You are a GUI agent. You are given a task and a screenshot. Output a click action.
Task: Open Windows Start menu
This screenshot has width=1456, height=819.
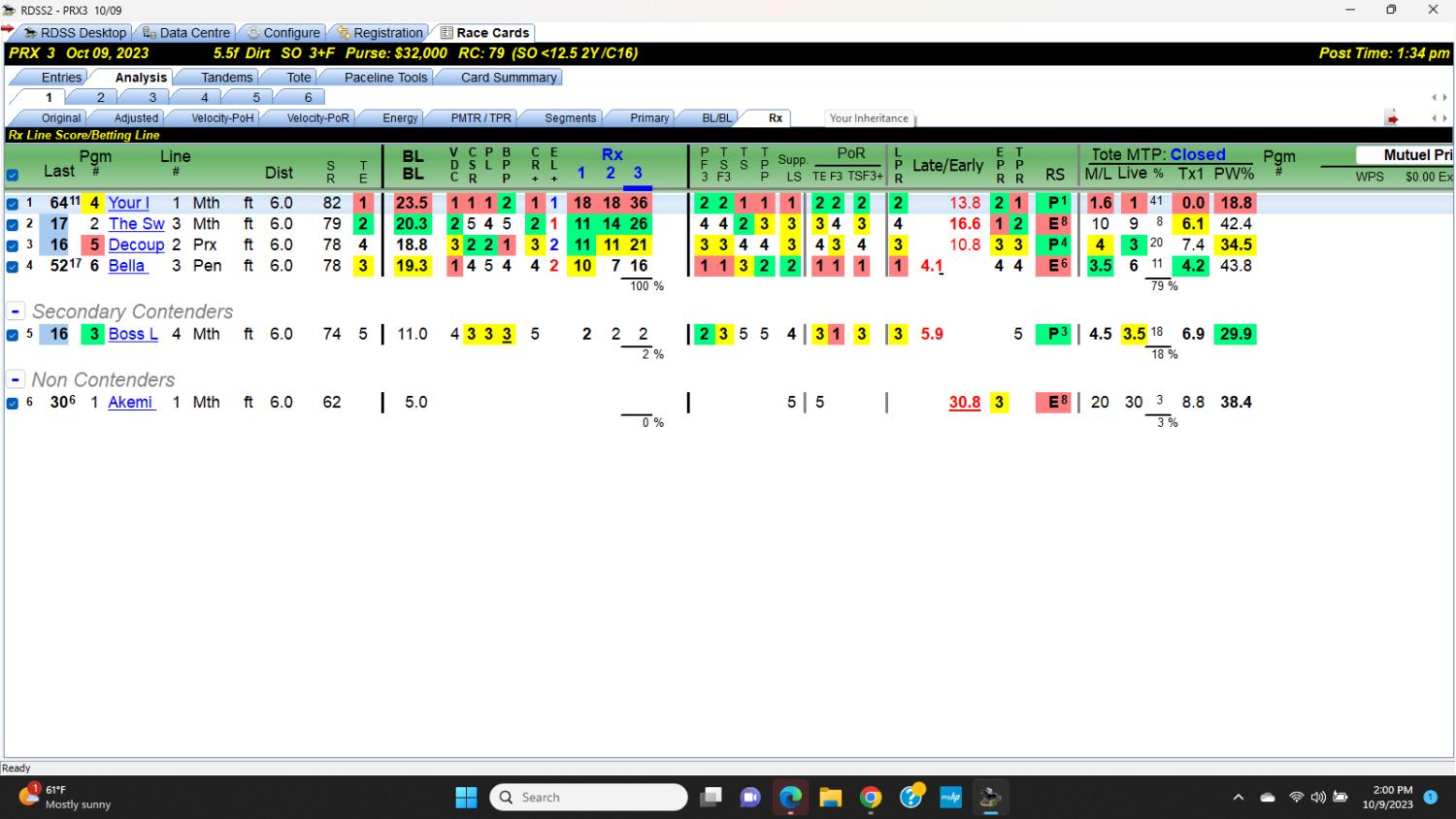(x=466, y=798)
